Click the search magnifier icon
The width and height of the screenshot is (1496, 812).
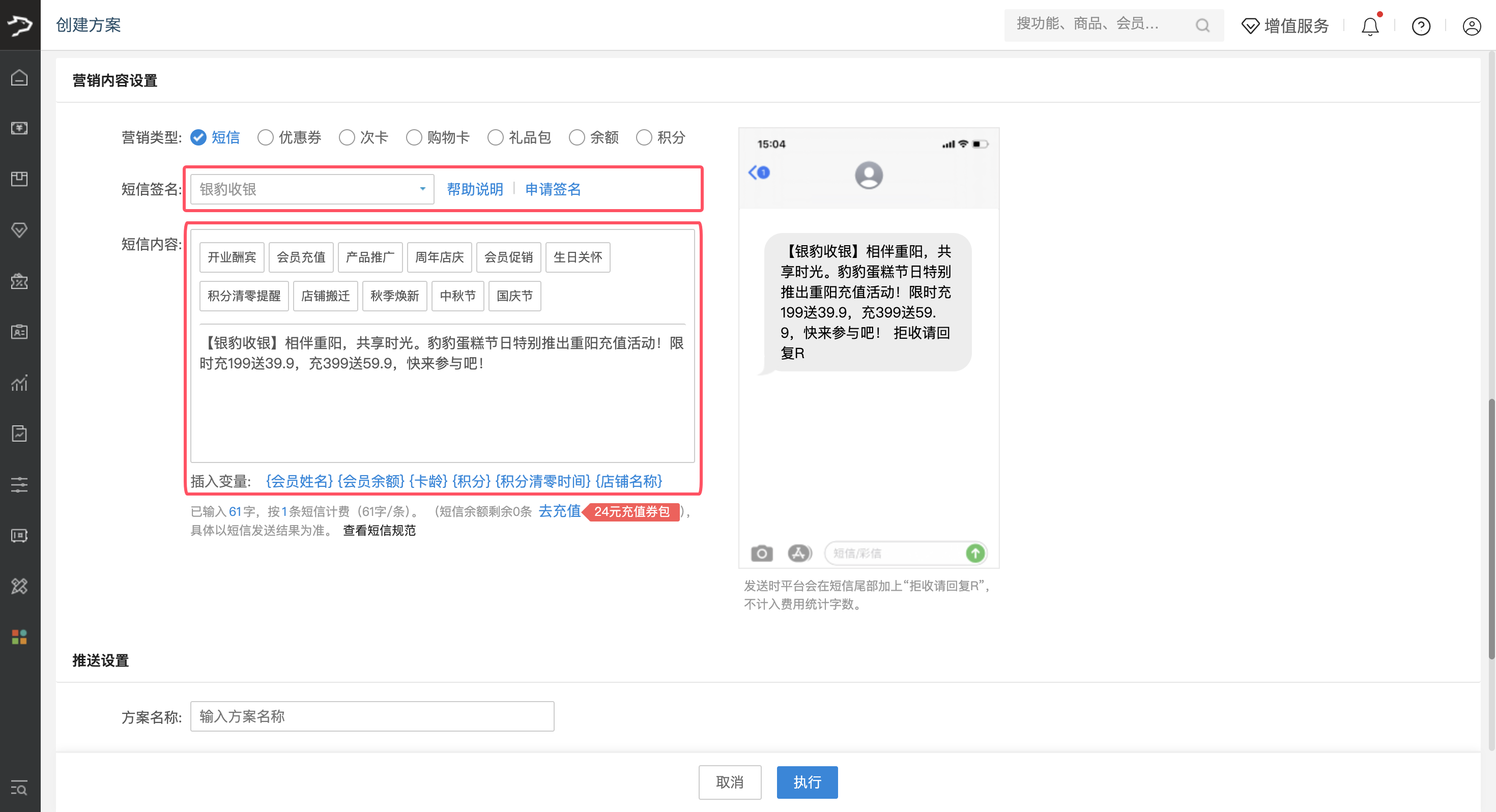pyautogui.click(x=1202, y=25)
